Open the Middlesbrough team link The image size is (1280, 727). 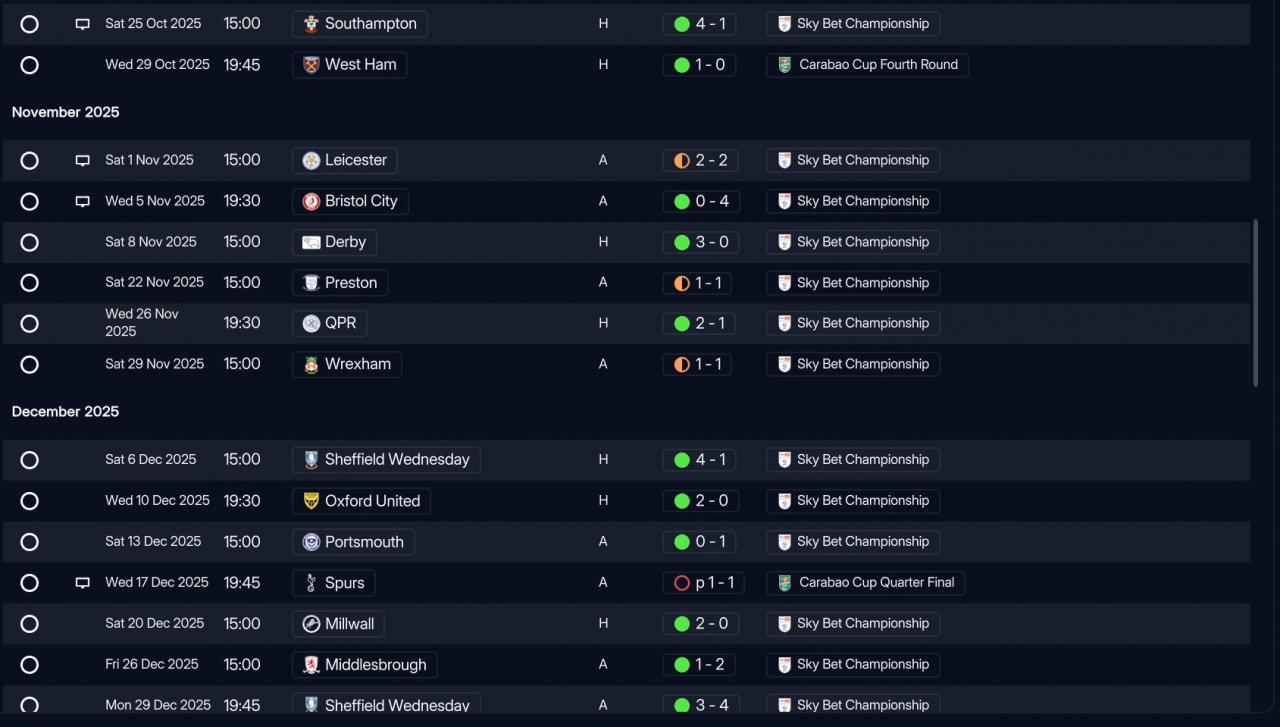364,665
